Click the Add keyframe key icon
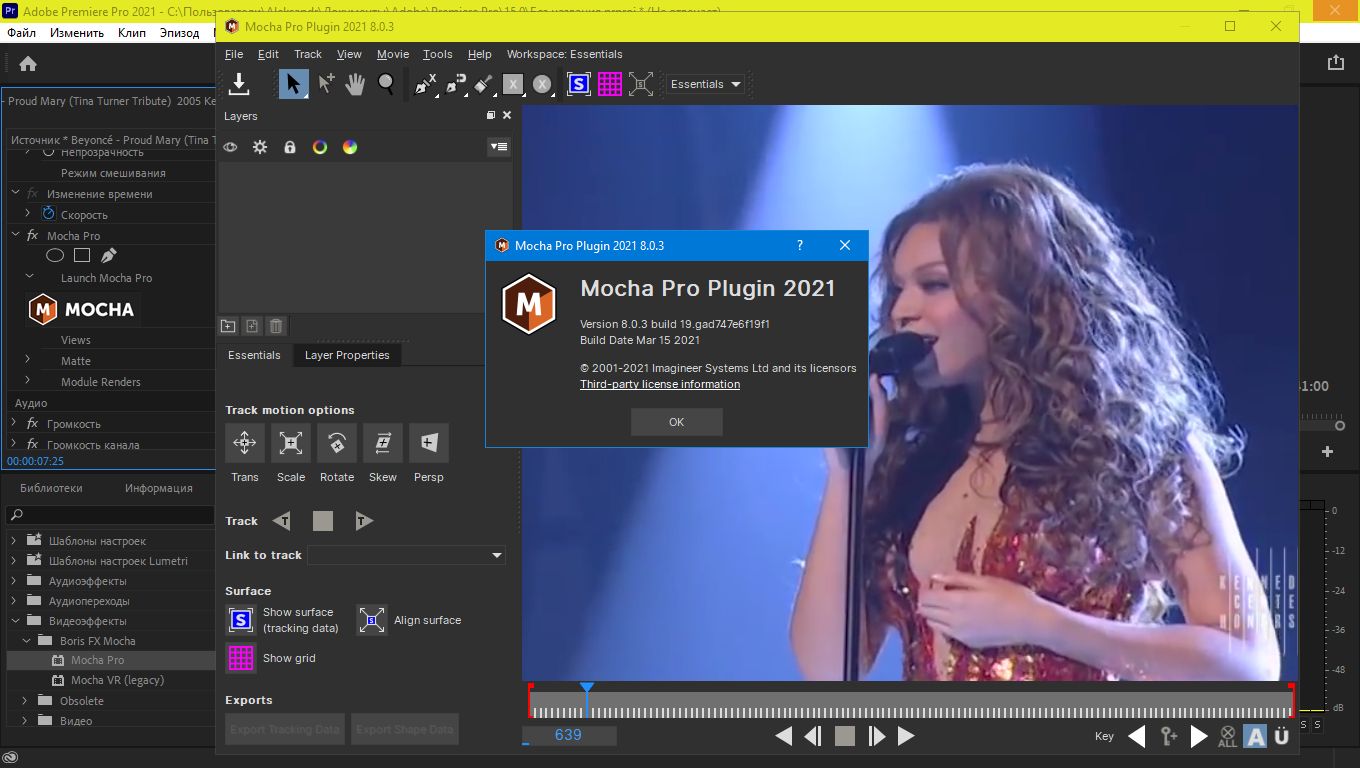The width and height of the screenshot is (1360, 768). tap(1168, 737)
